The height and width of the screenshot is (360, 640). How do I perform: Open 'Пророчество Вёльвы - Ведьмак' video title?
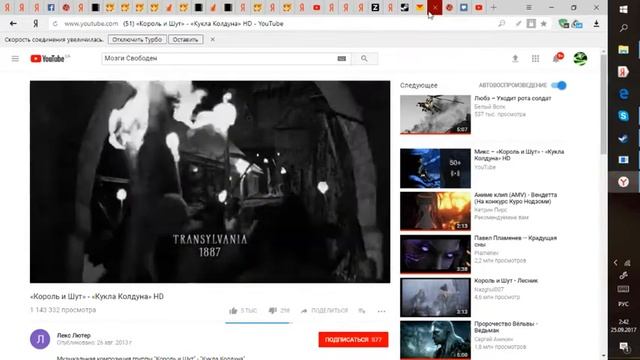click(x=506, y=327)
